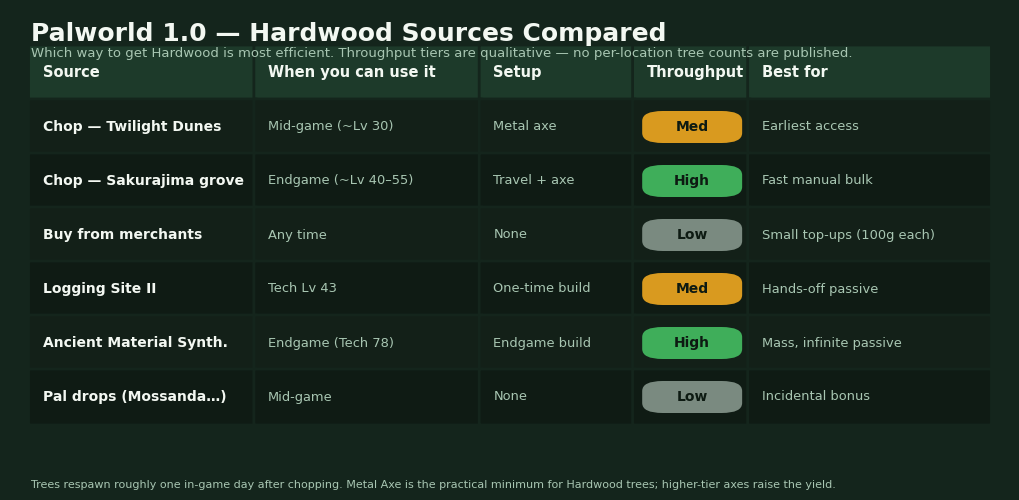Select 'Buy from merchants' source cell

[141, 235]
